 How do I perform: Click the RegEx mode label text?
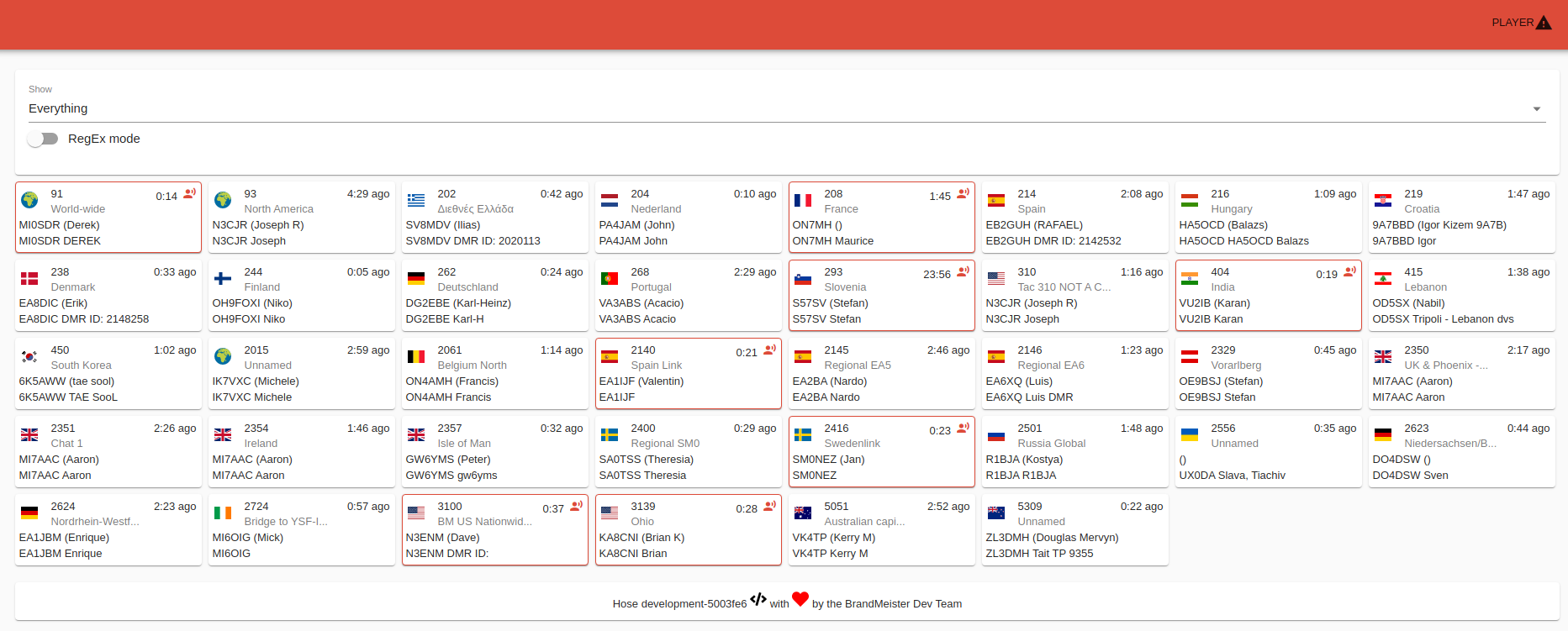click(104, 139)
